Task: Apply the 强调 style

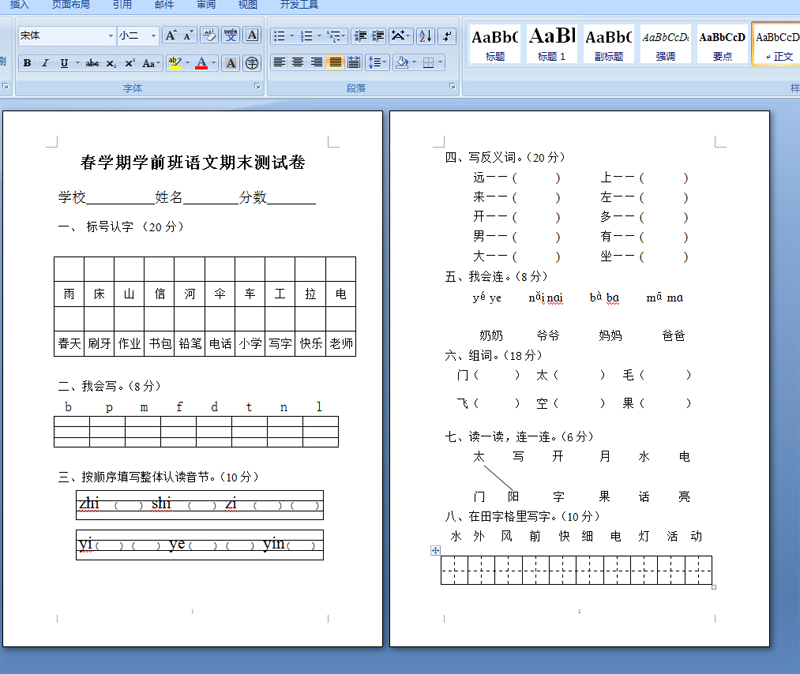Action: tap(665, 44)
